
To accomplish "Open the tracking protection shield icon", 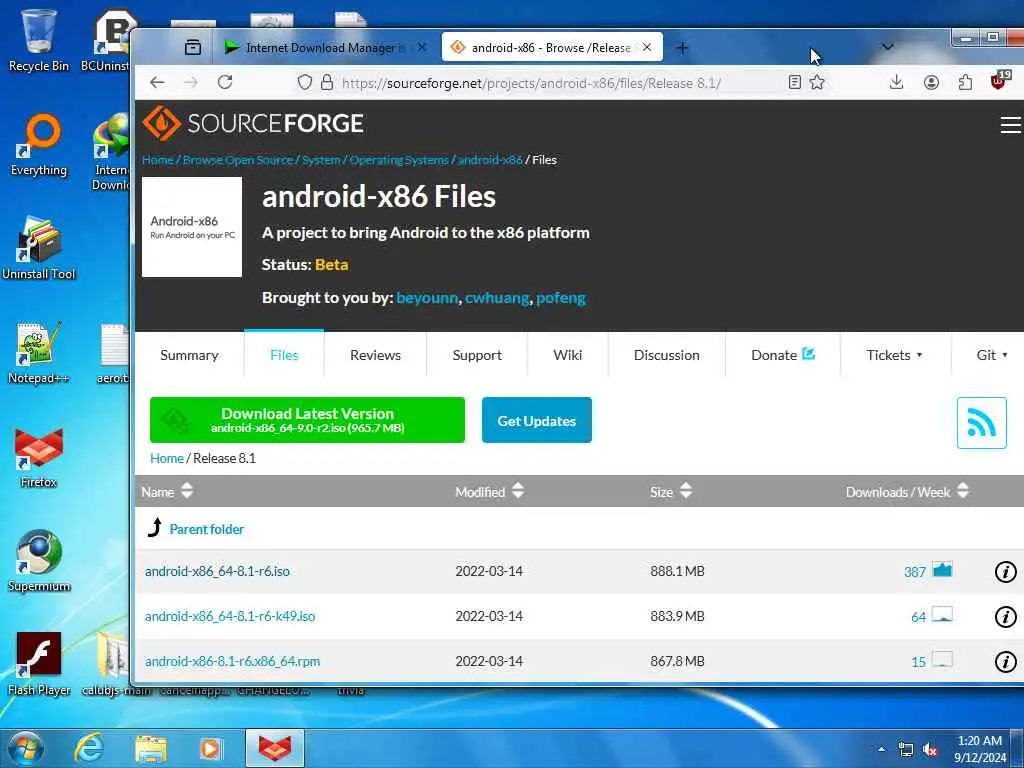I will [305, 82].
